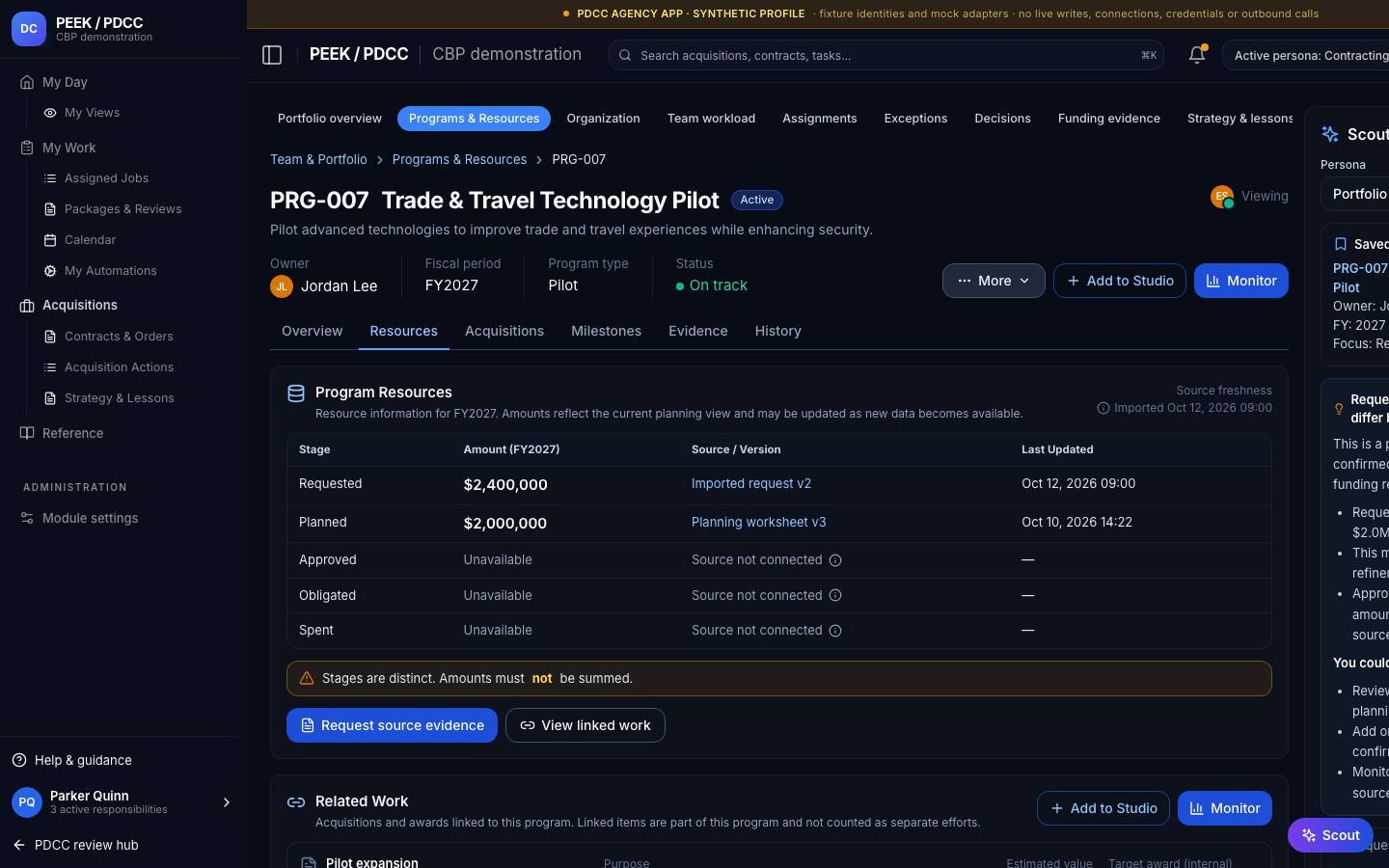Open Strategy & Lessons in sidebar
Image resolution: width=1389 pixels, height=868 pixels.
119,398
